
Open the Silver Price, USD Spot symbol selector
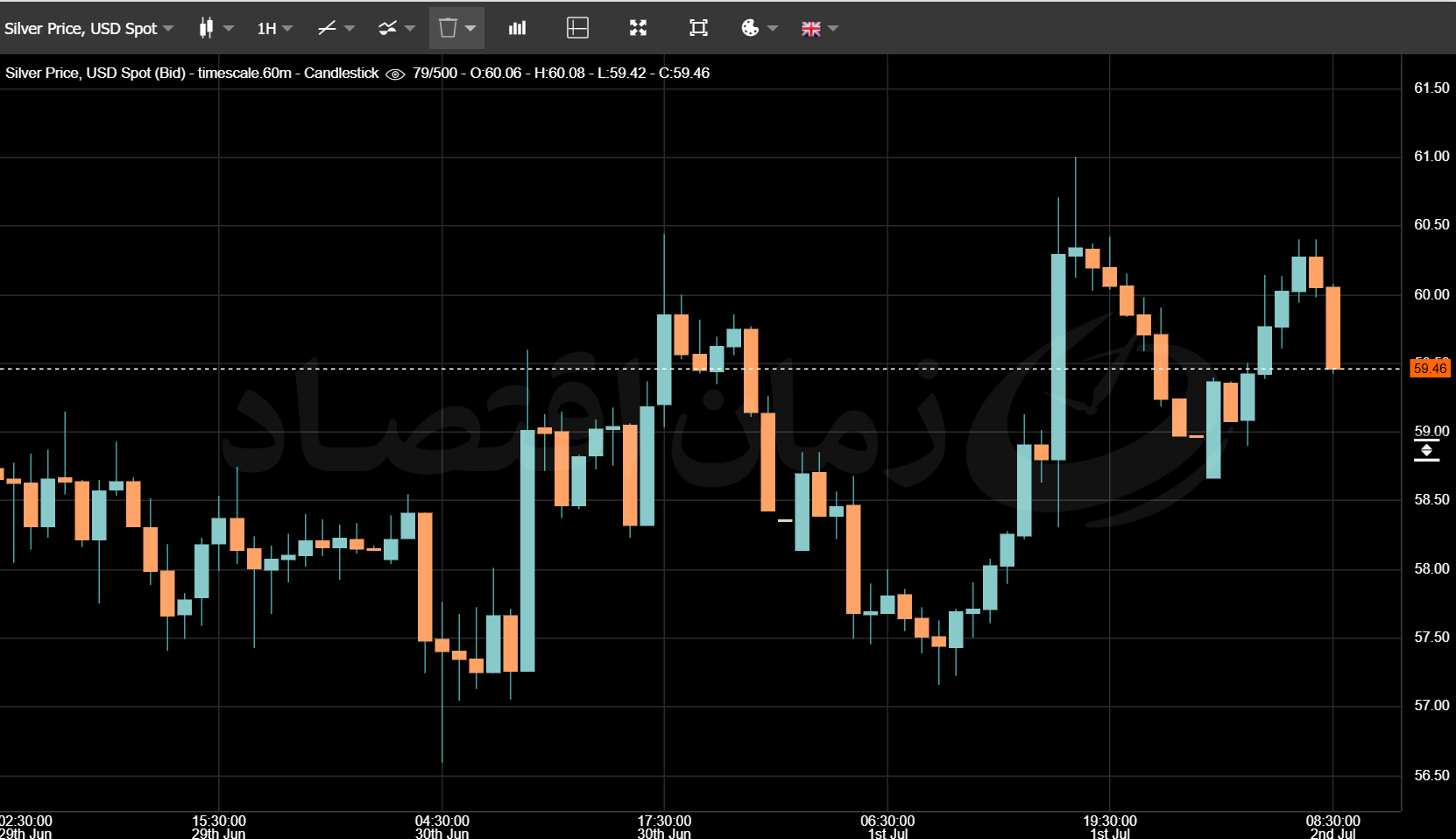(x=88, y=28)
